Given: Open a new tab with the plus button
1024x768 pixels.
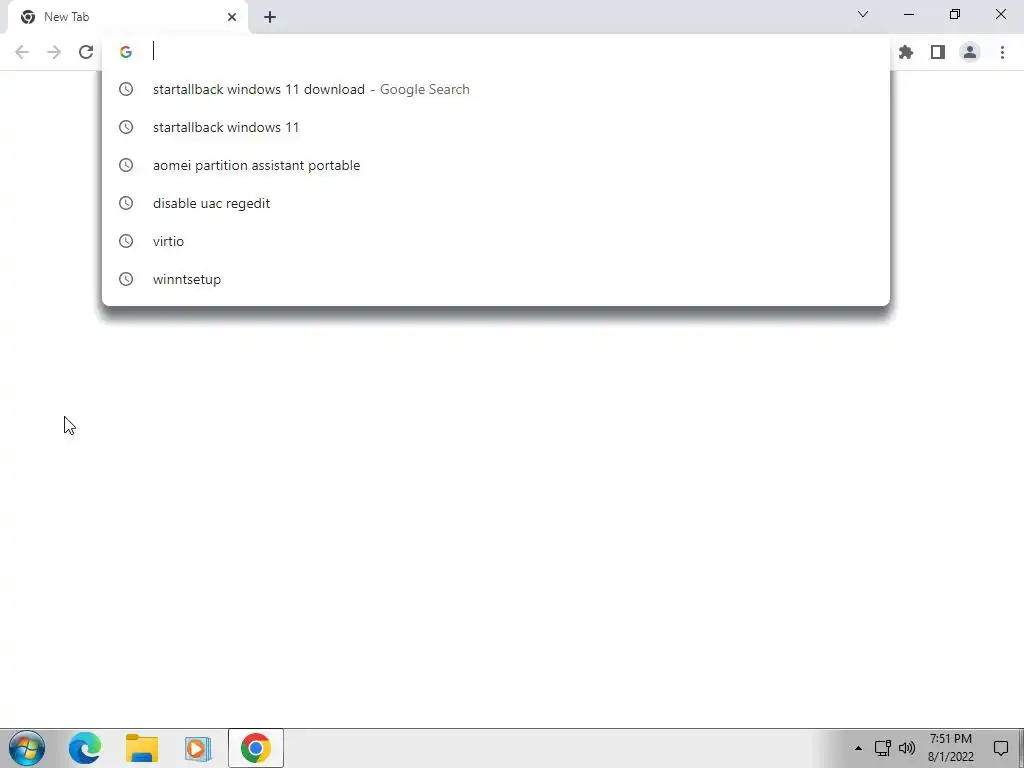Looking at the screenshot, I should click(270, 17).
